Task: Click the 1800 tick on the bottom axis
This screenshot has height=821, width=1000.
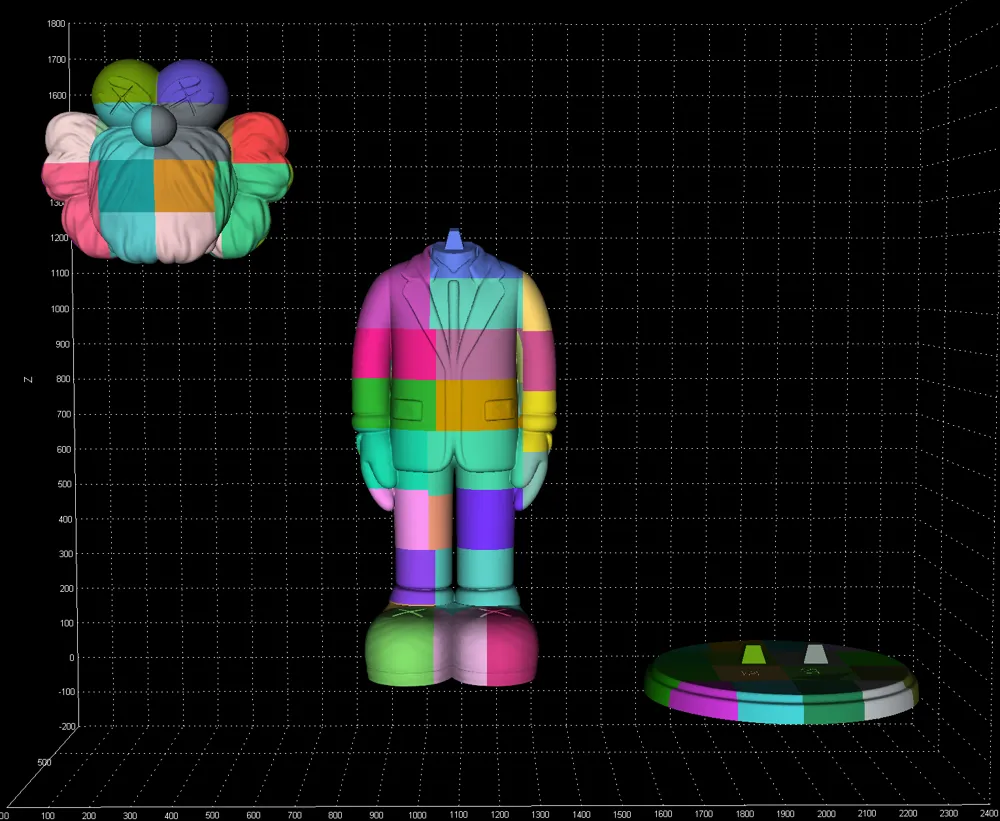Action: coord(744,815)
